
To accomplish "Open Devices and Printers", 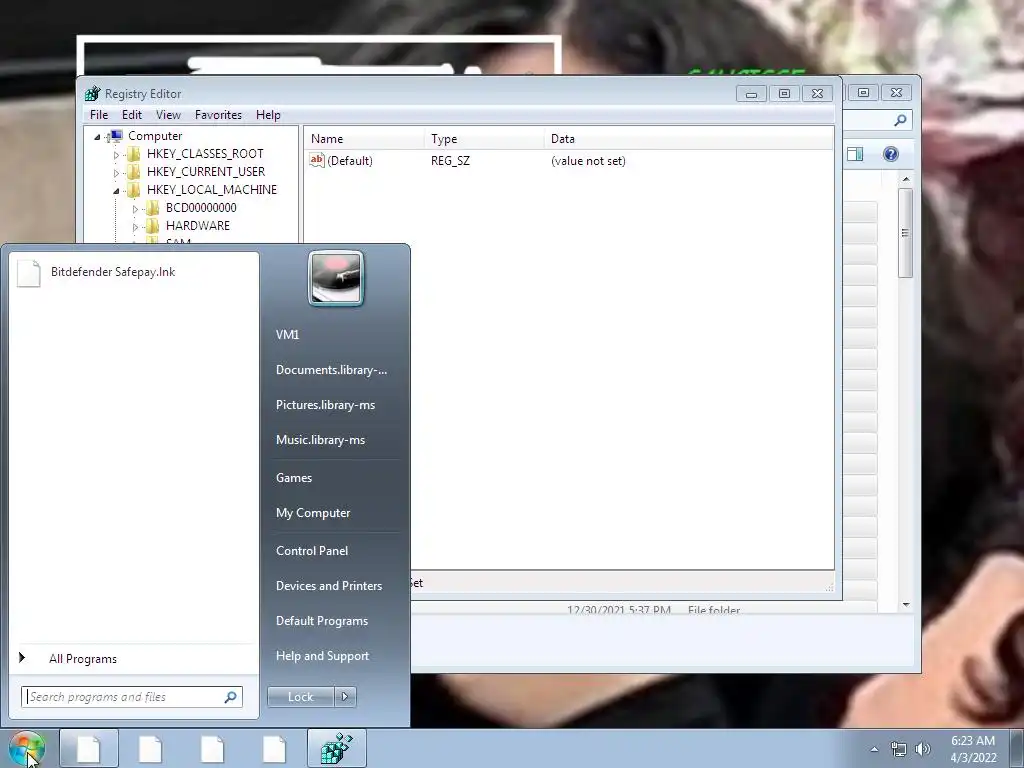I will tap(328, 586).
